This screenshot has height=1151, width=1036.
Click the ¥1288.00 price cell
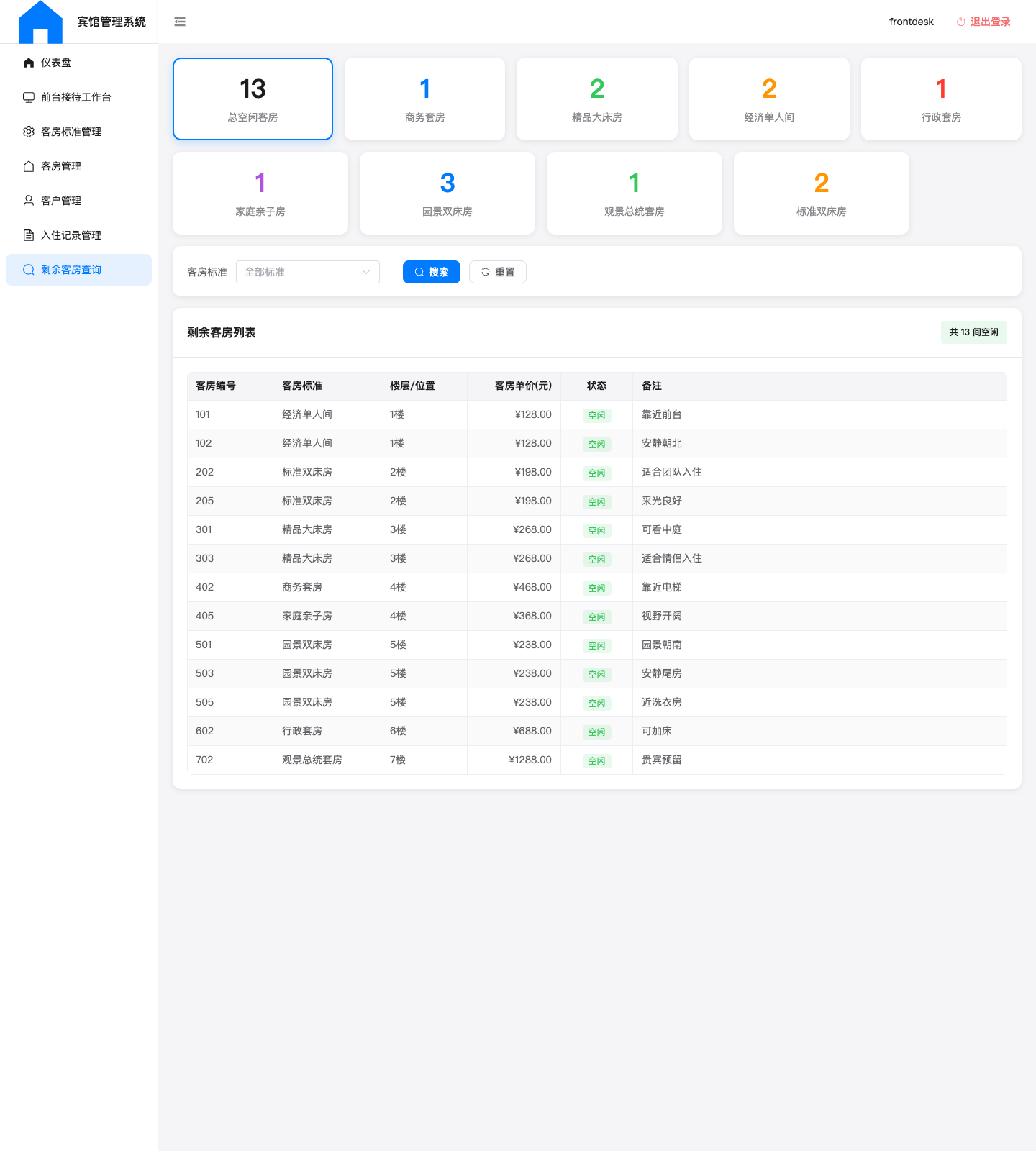(514, 760)
